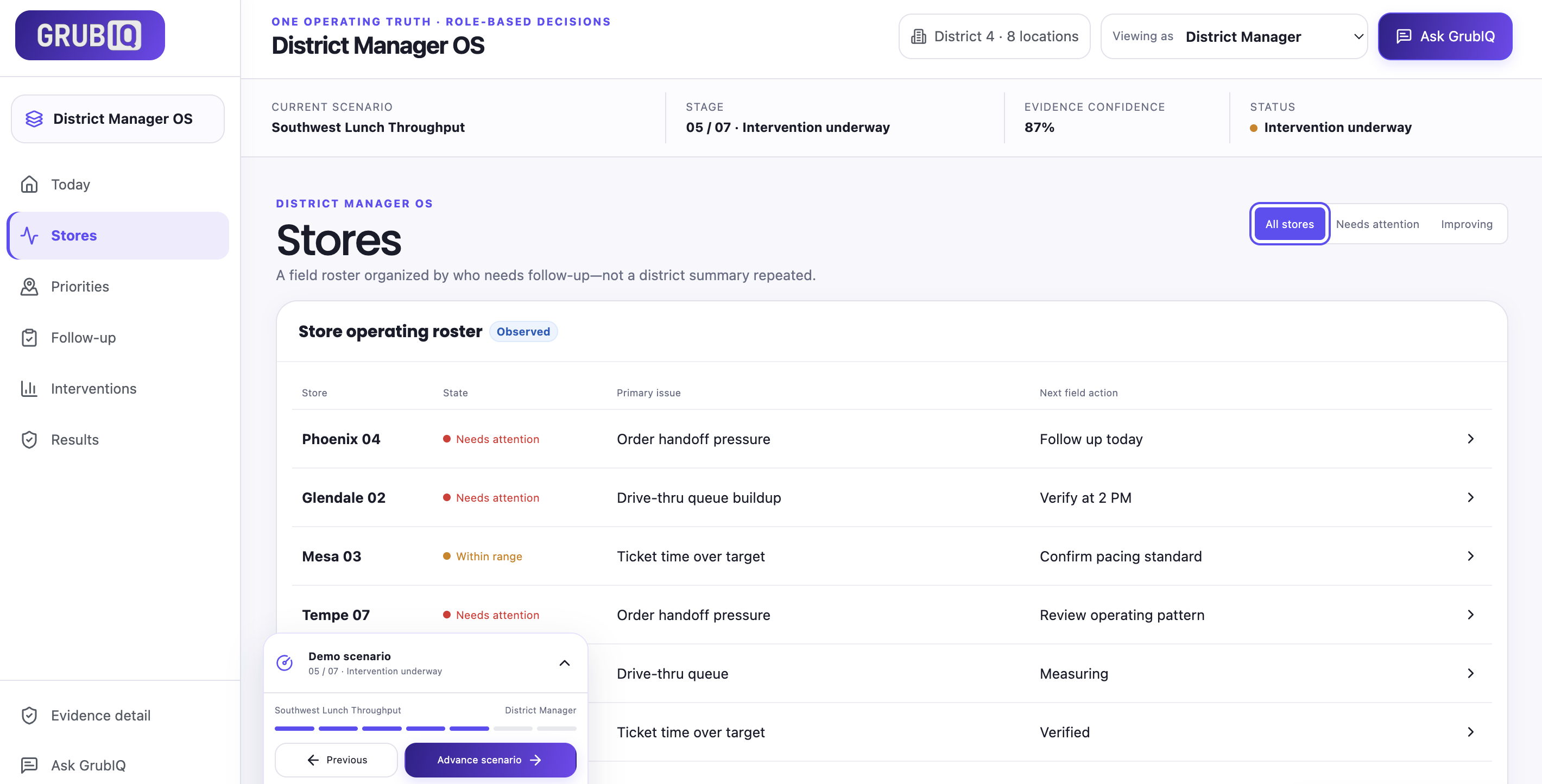This screenshot has height=784, width=1542.
Task: Click the District Manager OS layers icon
Action: (34, 118)
